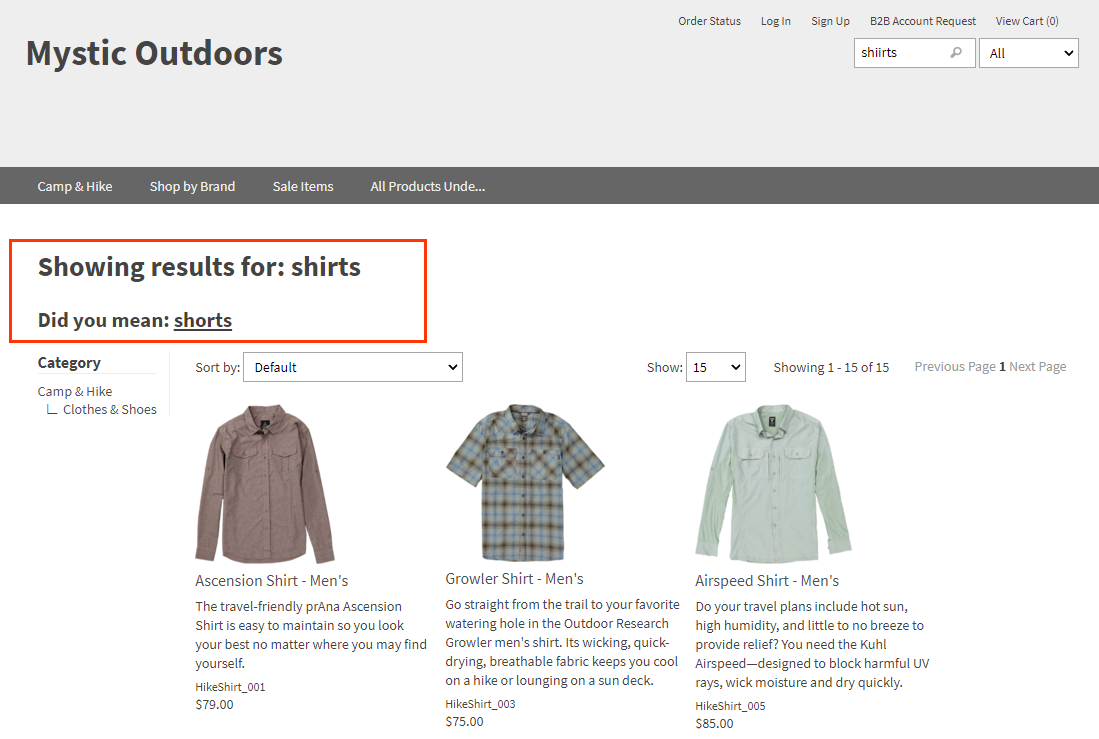
Task: Click the Order Status link
Action: click(709, 20)
